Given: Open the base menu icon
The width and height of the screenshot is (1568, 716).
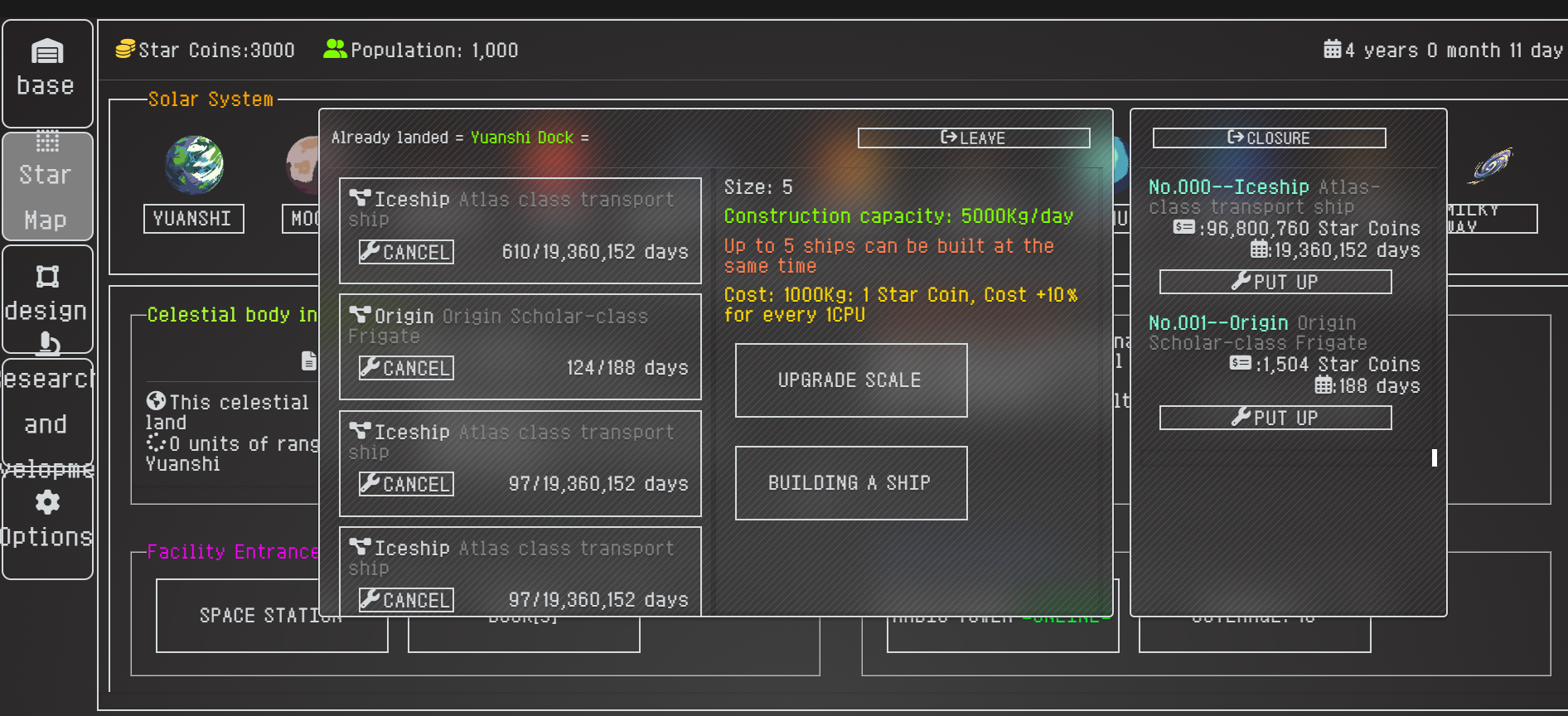Looking at the screenshot, I should (47, 53).
